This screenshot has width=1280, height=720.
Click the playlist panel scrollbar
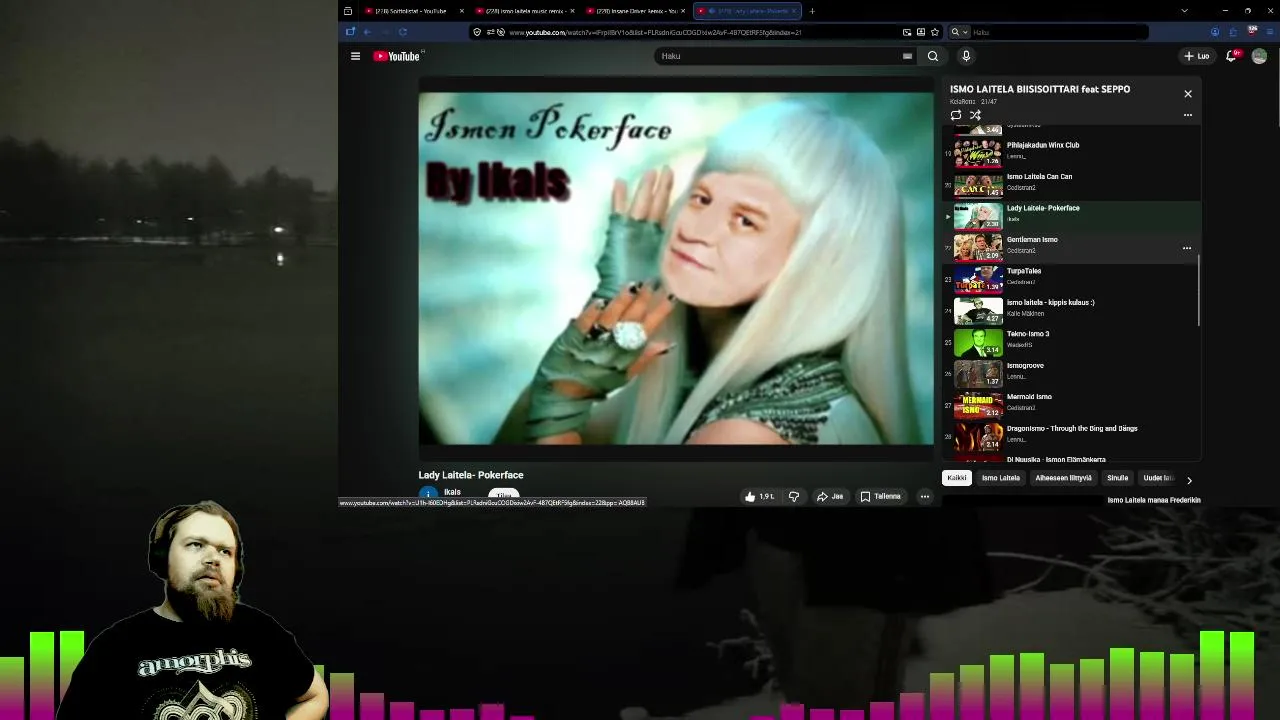(x=1198, y=290)
